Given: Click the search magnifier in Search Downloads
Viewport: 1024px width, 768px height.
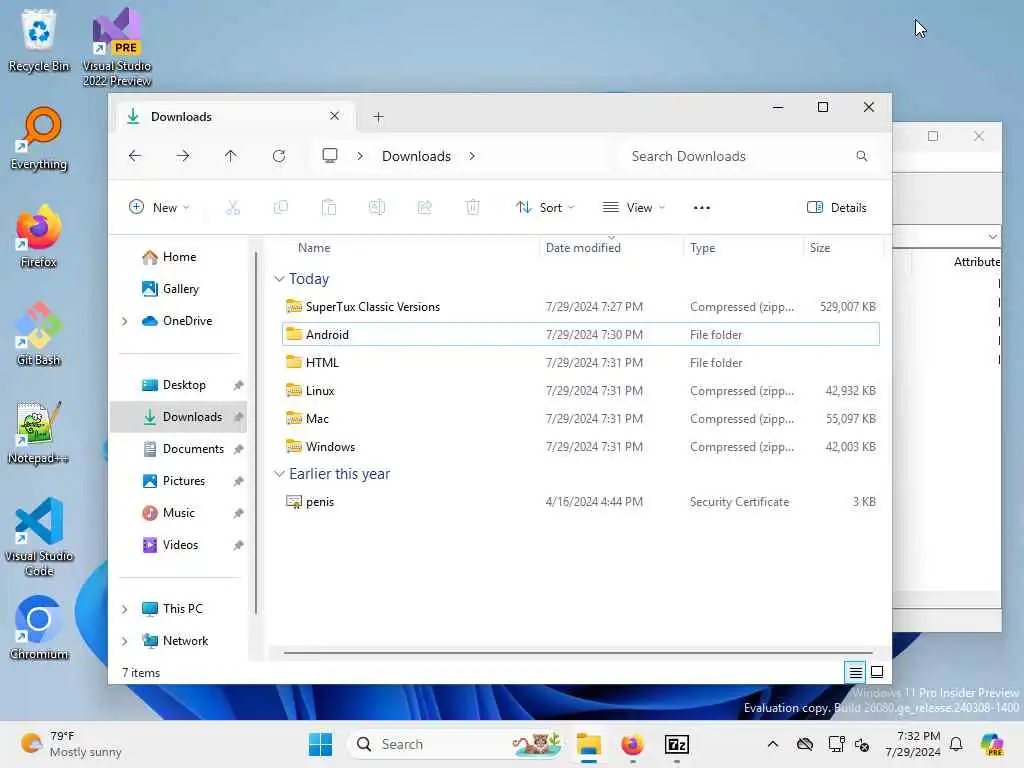Looking at the screenshot, I should click(861, 156).
